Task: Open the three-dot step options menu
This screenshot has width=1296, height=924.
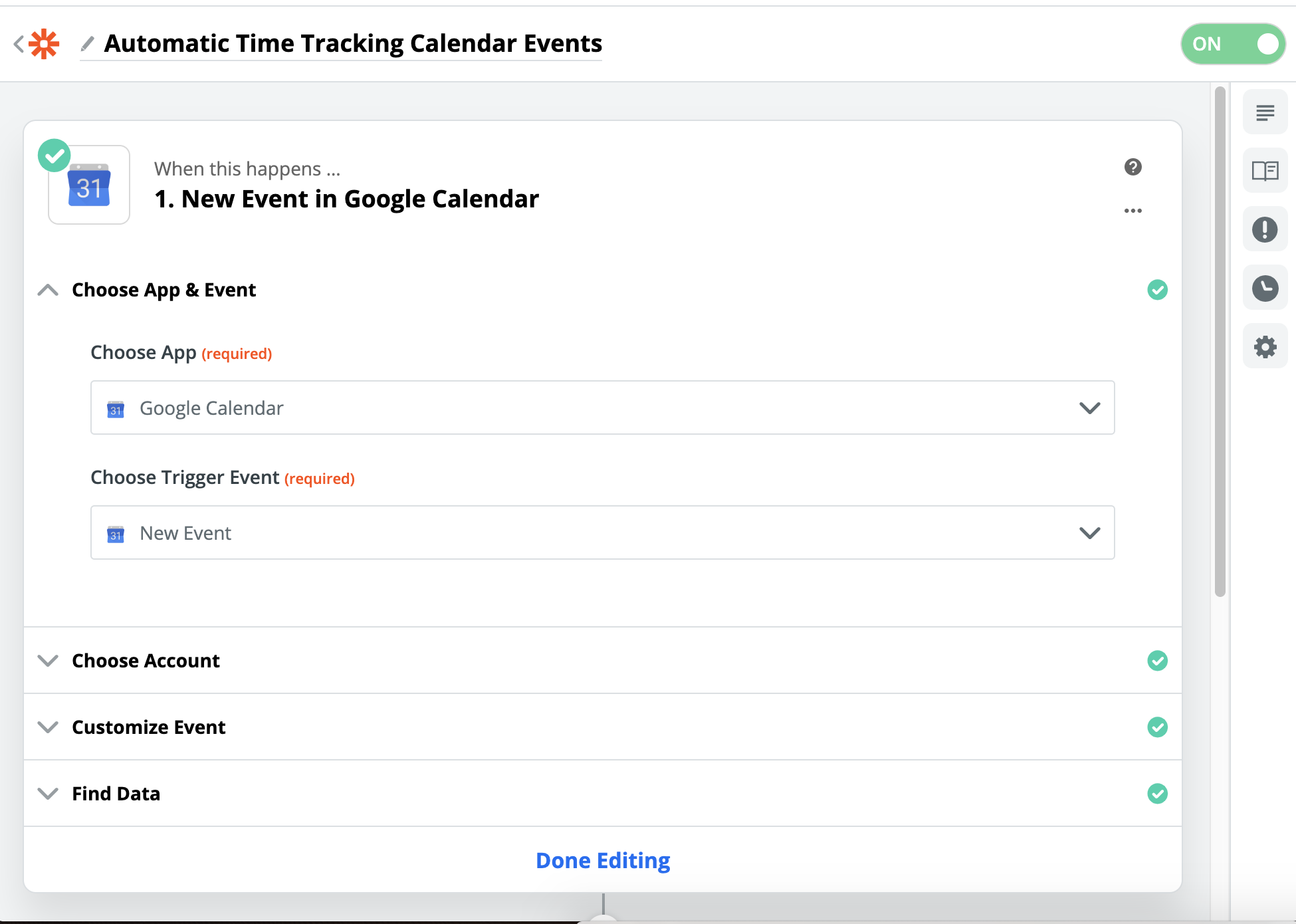Action: 1133,211
